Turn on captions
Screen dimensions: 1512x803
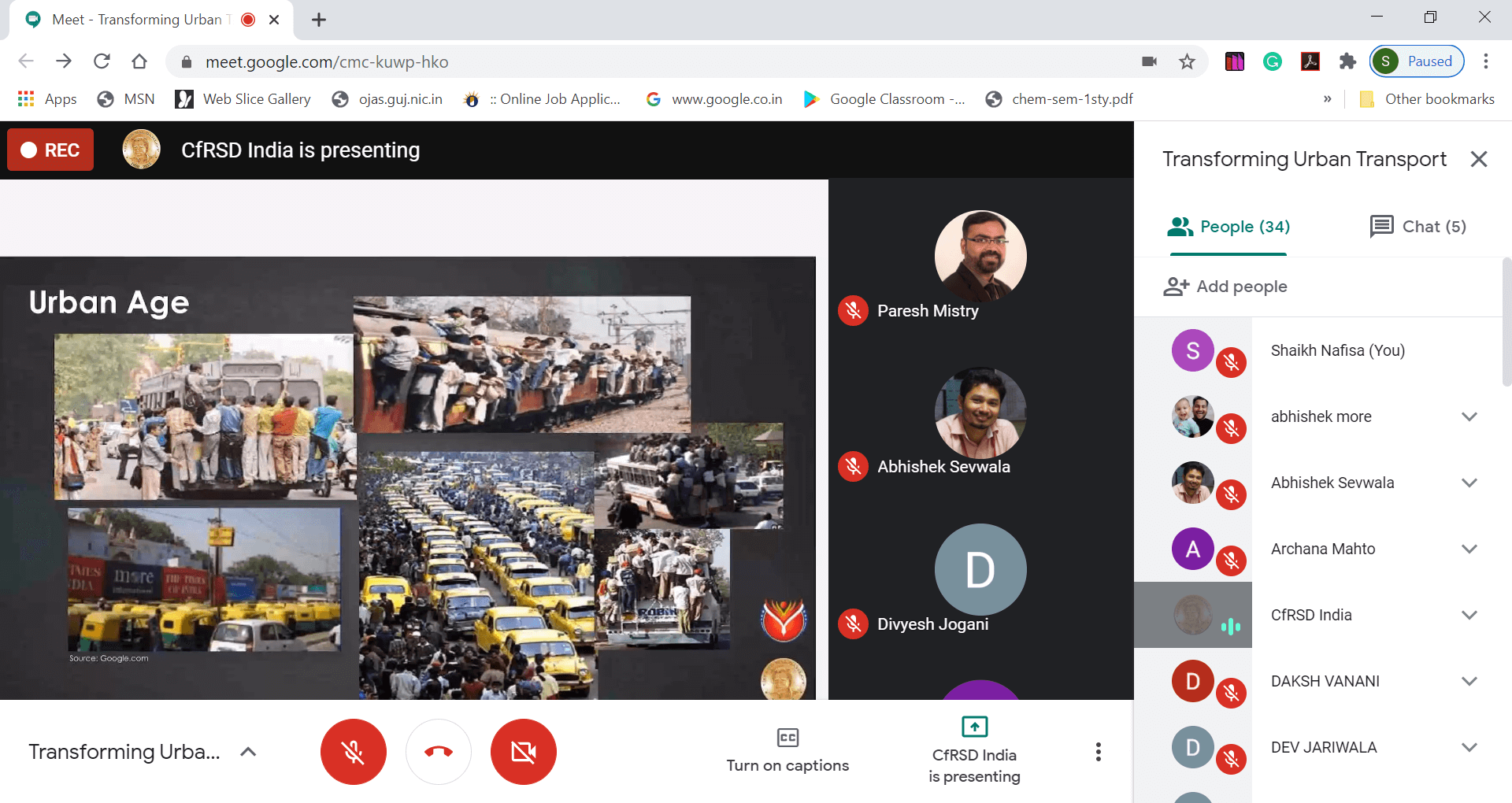click(x=787, y=750)
